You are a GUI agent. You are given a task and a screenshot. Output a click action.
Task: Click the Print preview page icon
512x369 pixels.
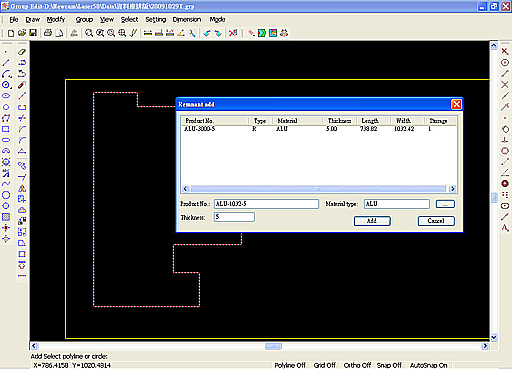point(59,33)
